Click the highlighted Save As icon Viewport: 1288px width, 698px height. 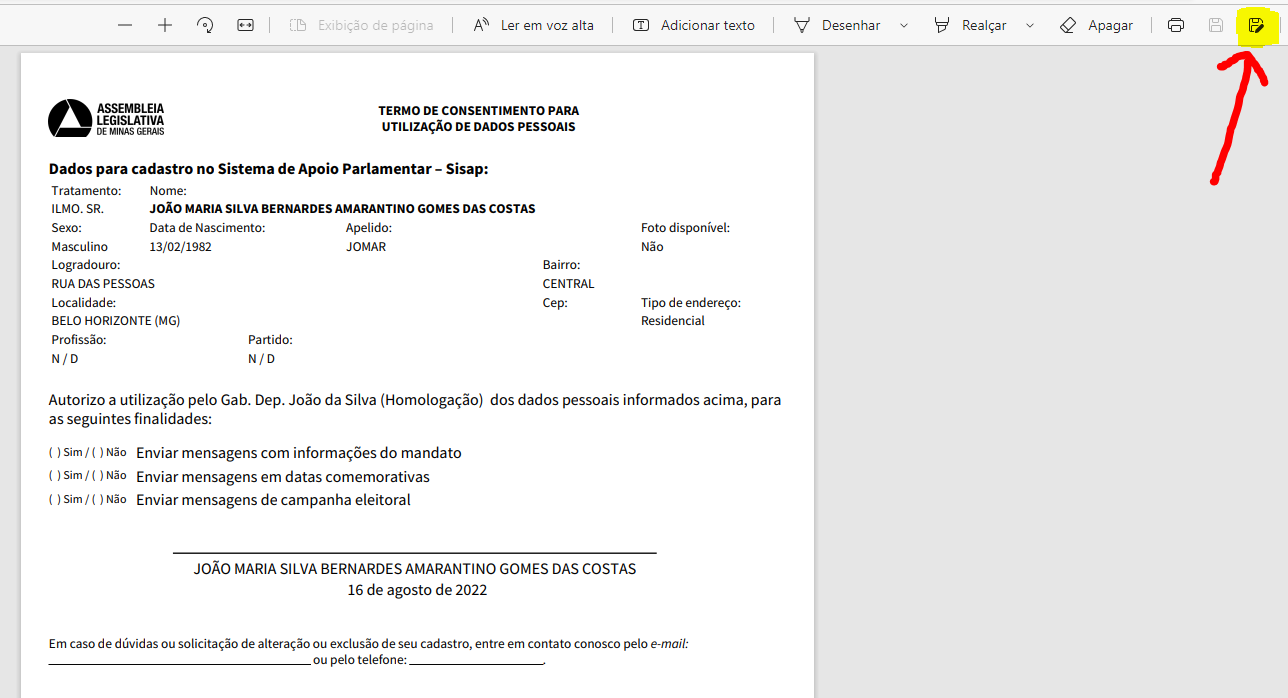tap(1256, 25)
